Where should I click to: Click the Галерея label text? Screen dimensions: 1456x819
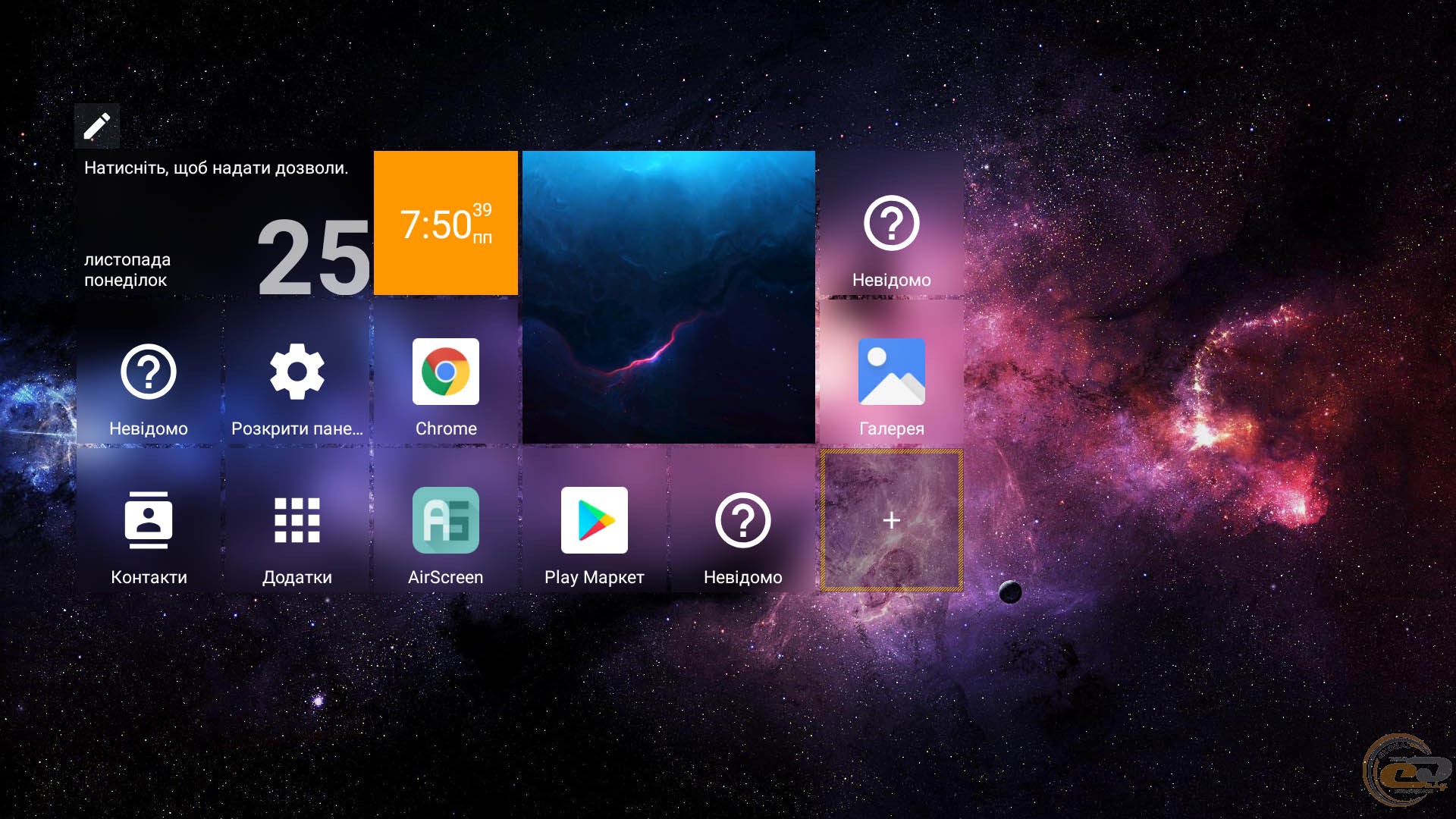coord(892,428)
